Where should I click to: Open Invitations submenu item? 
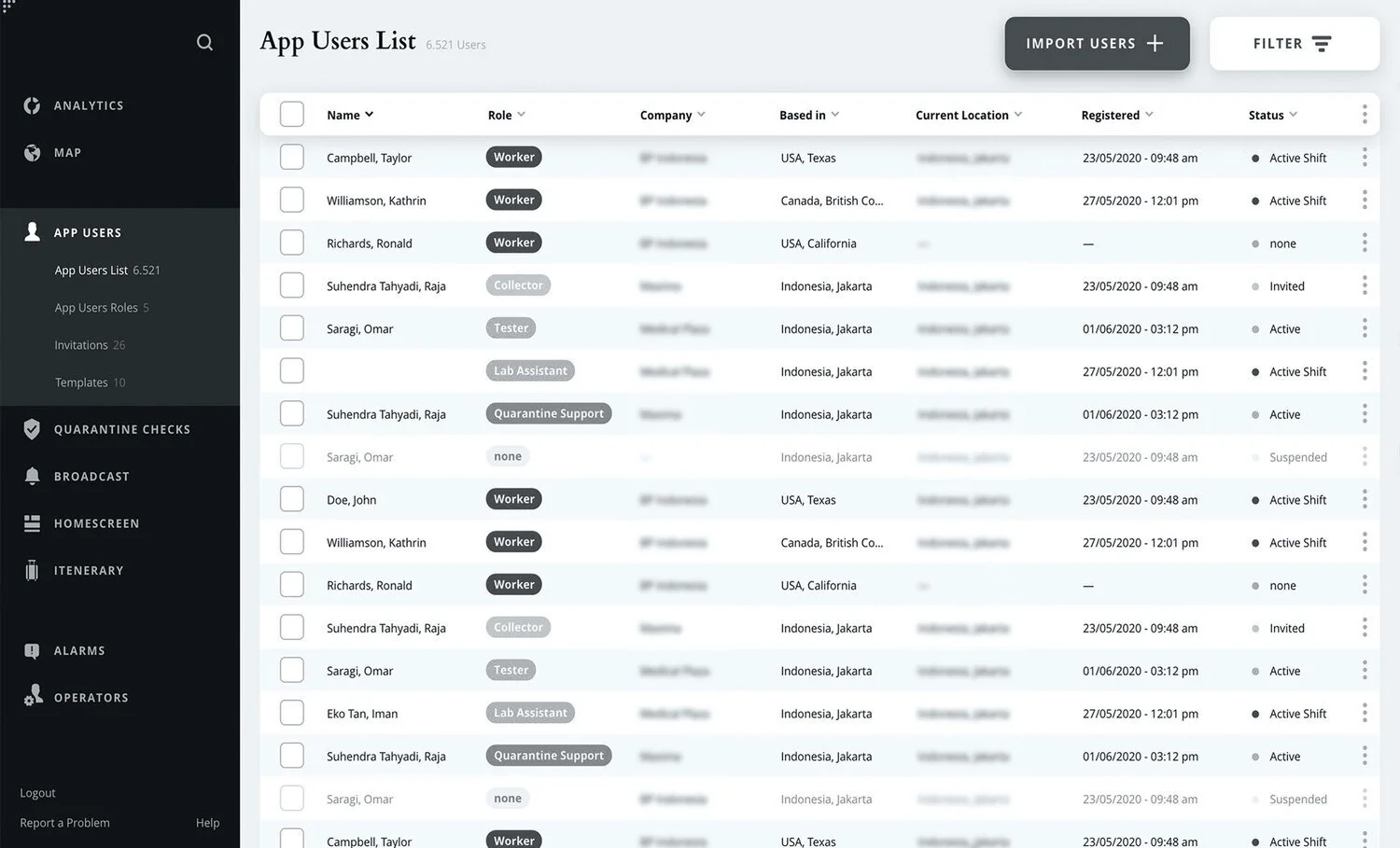click(90, 345)
